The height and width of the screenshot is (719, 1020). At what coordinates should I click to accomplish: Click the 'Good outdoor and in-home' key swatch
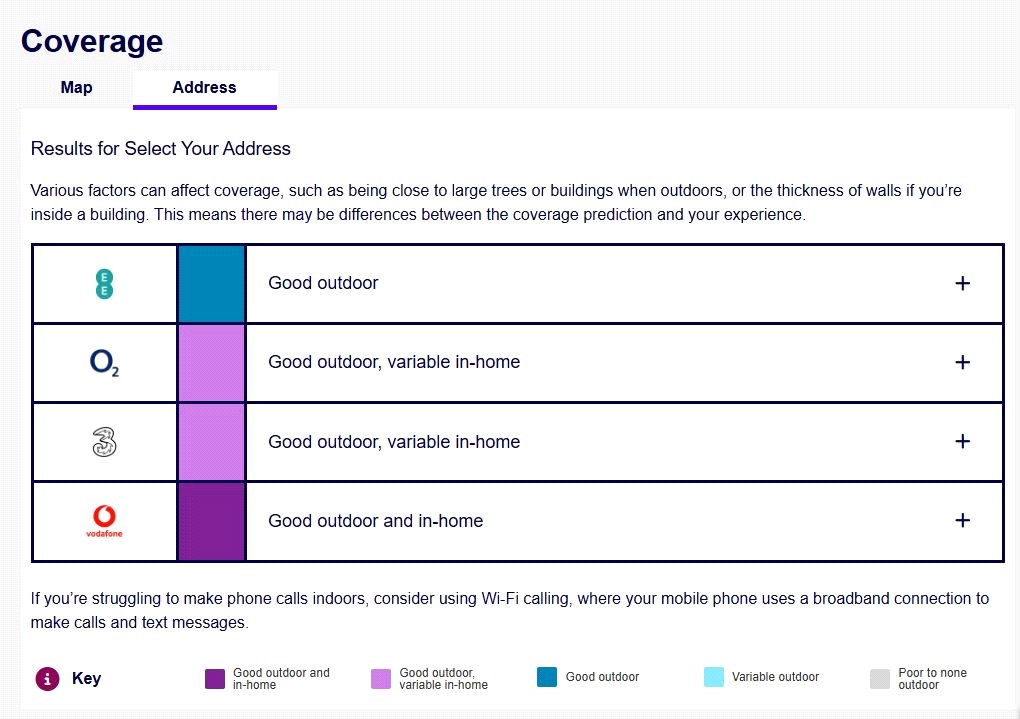(x=214, y=679)
